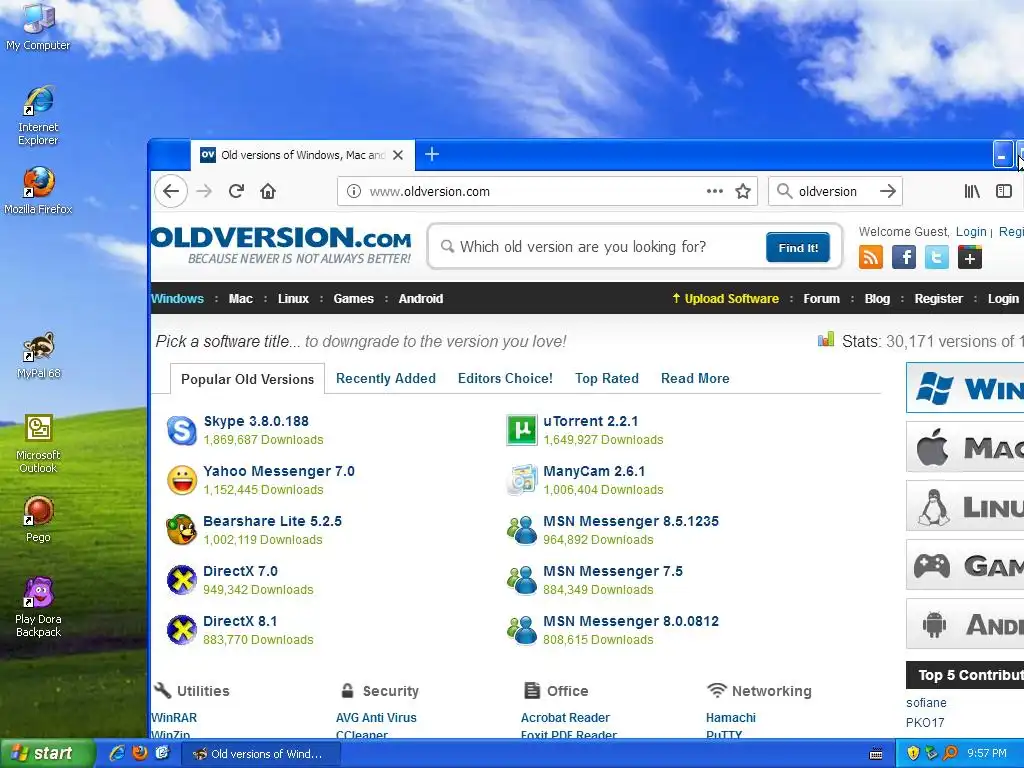Open Mozilla Firefox desktop shortcut

38,191
